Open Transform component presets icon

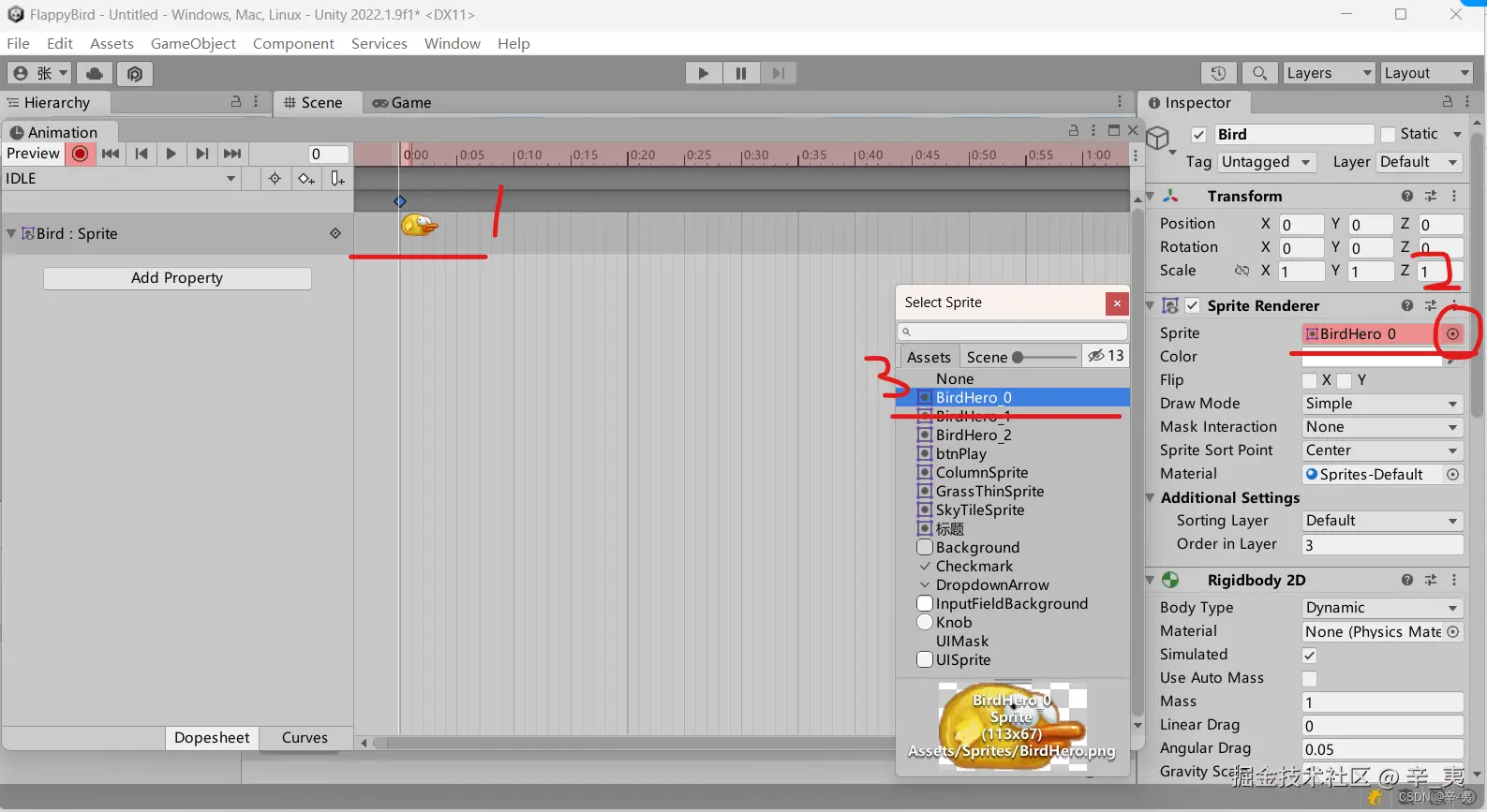pos(1431,196)
